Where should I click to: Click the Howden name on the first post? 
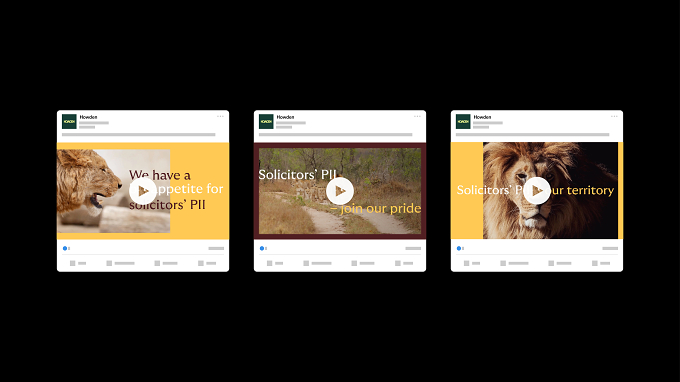click(88, 117)
